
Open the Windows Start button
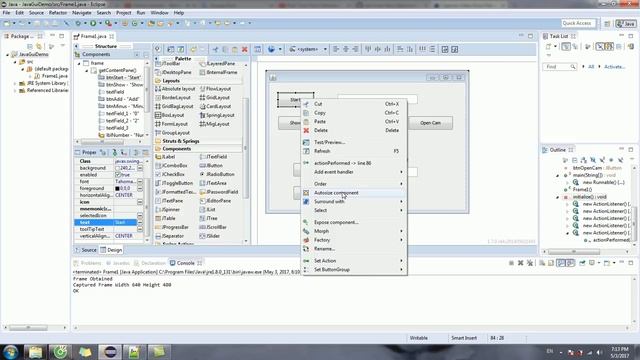(x=11, y=352)
